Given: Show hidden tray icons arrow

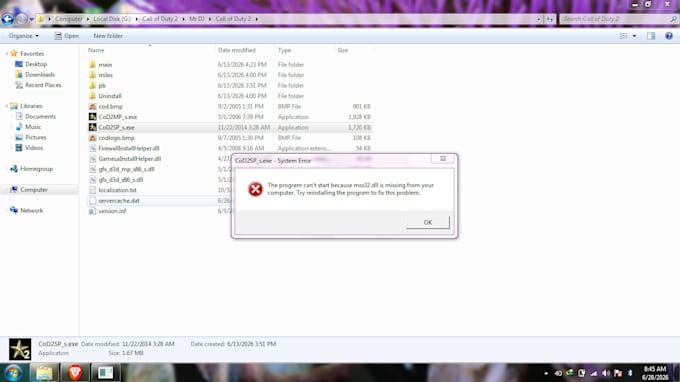Looking at the screenshot, I should coord(546,373).
